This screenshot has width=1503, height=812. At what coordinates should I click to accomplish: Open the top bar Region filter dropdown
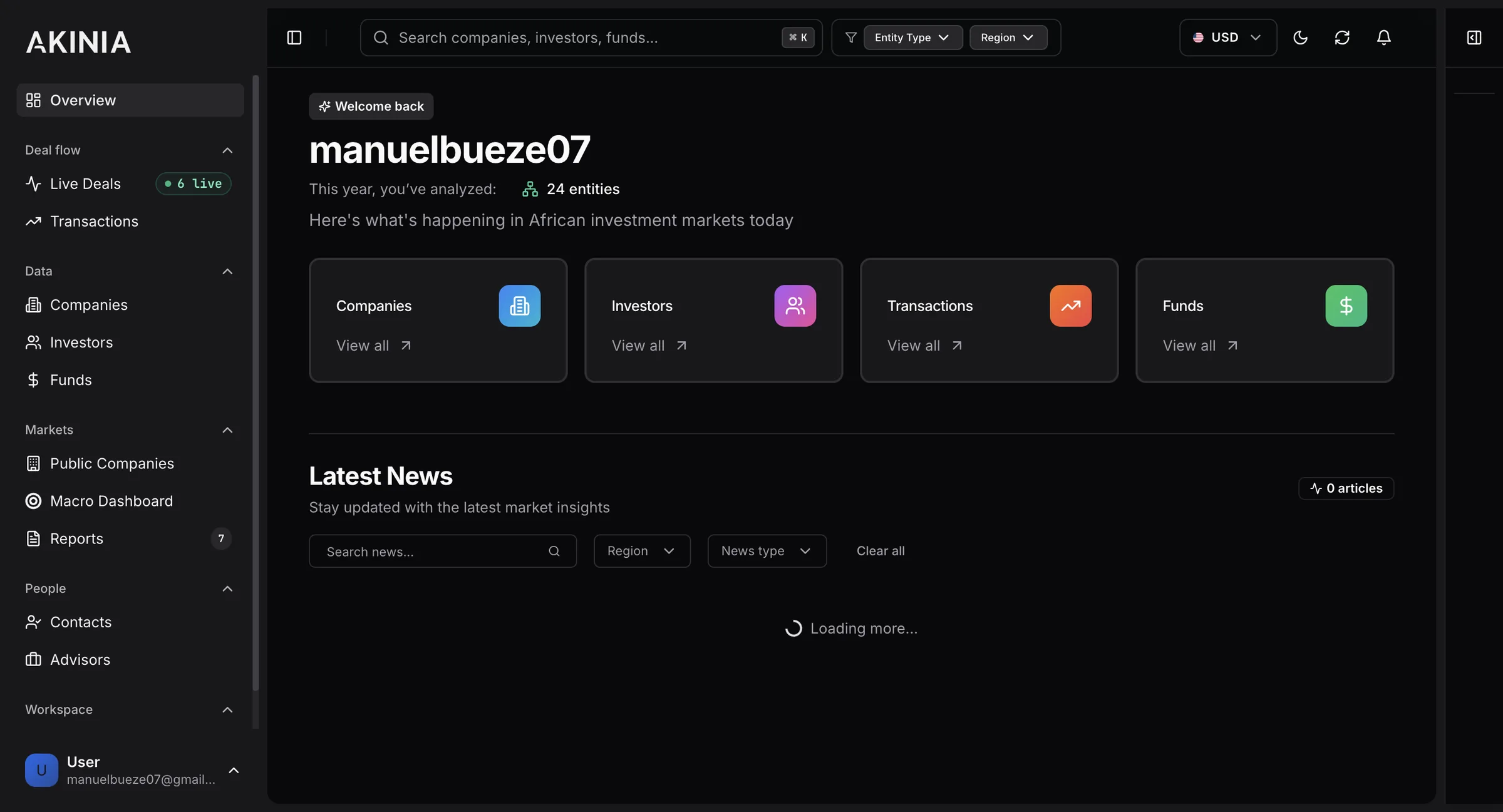tap(1008, 38)
